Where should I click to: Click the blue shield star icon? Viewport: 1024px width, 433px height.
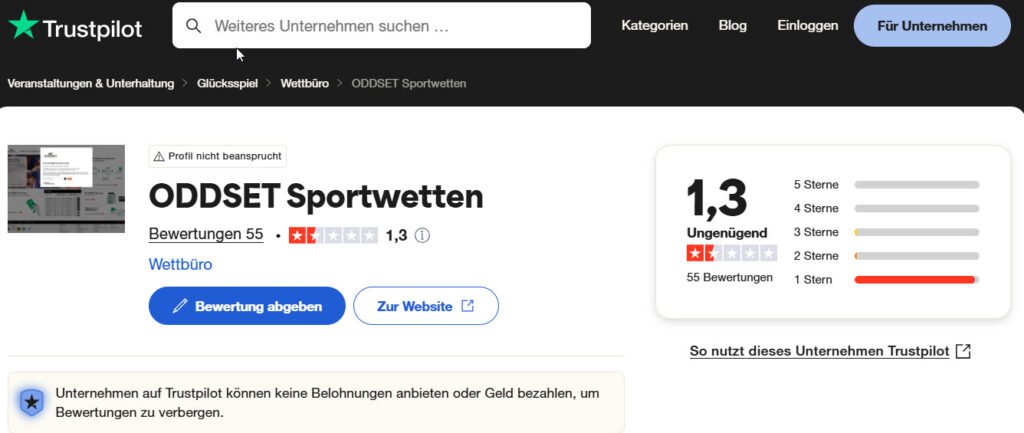pyautogui.click(x=32, y=403)
